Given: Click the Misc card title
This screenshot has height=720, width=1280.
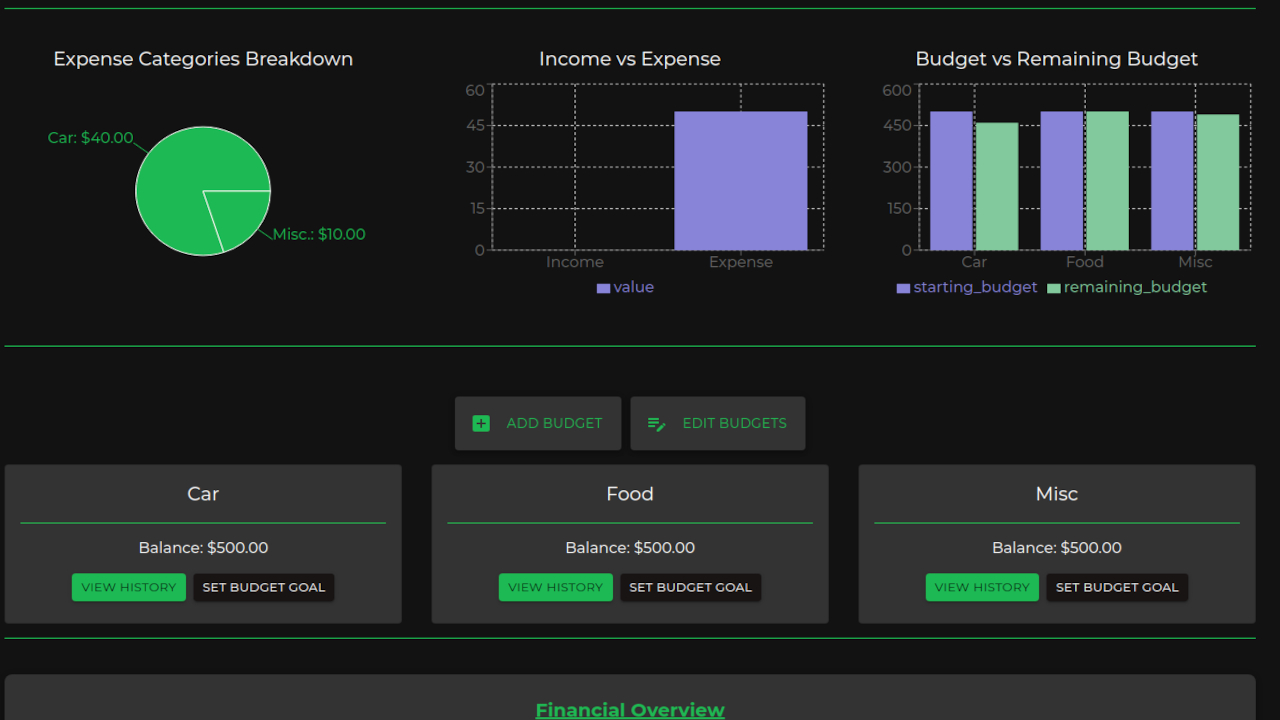Looking at the screenshot, I should tap(1057, 494).
